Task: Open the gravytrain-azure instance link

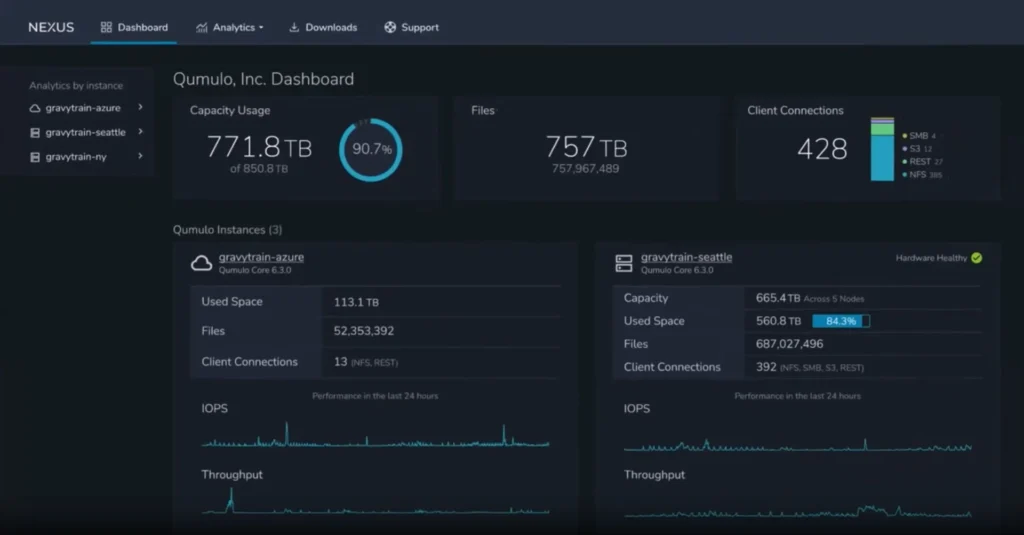Action: tap(261, 257)
